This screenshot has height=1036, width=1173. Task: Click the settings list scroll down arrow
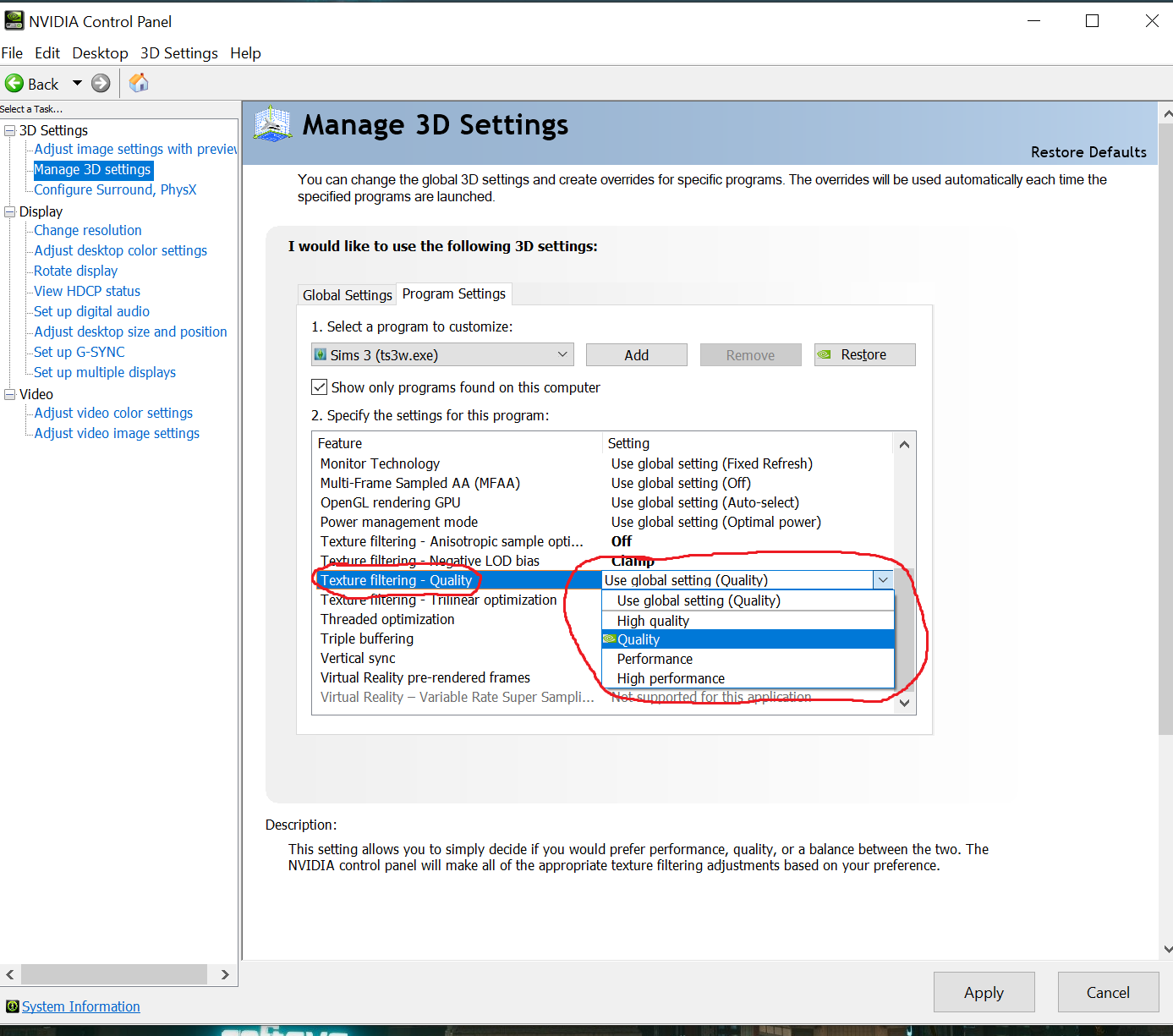(x=904, y=703)
